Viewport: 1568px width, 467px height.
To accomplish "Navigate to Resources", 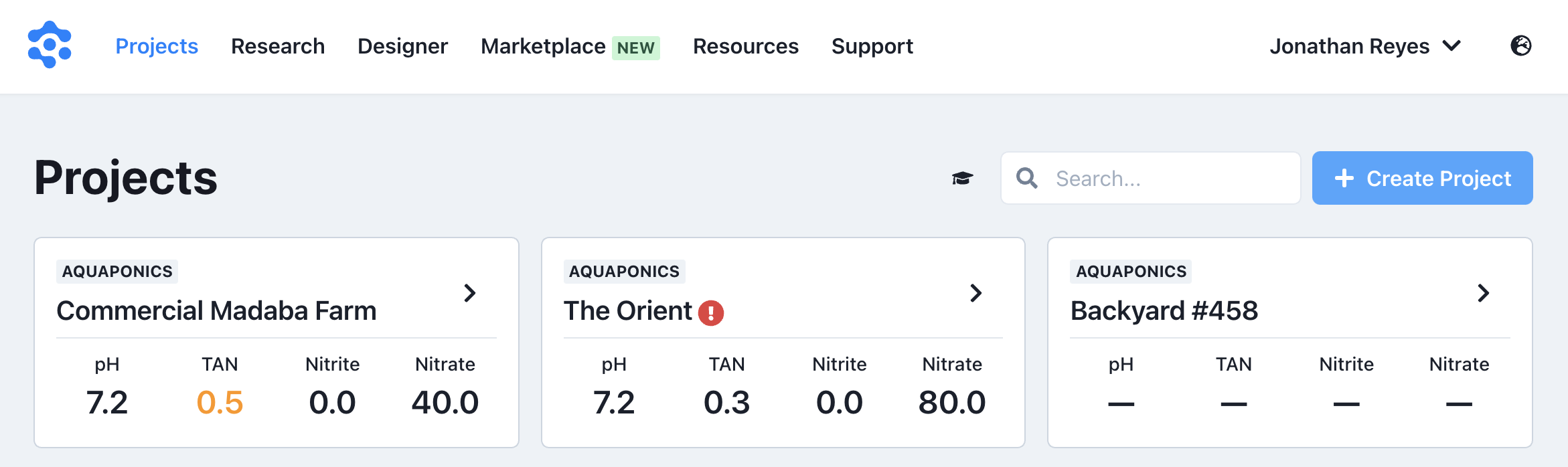I will pyautogui.click(x=745, y=46).
